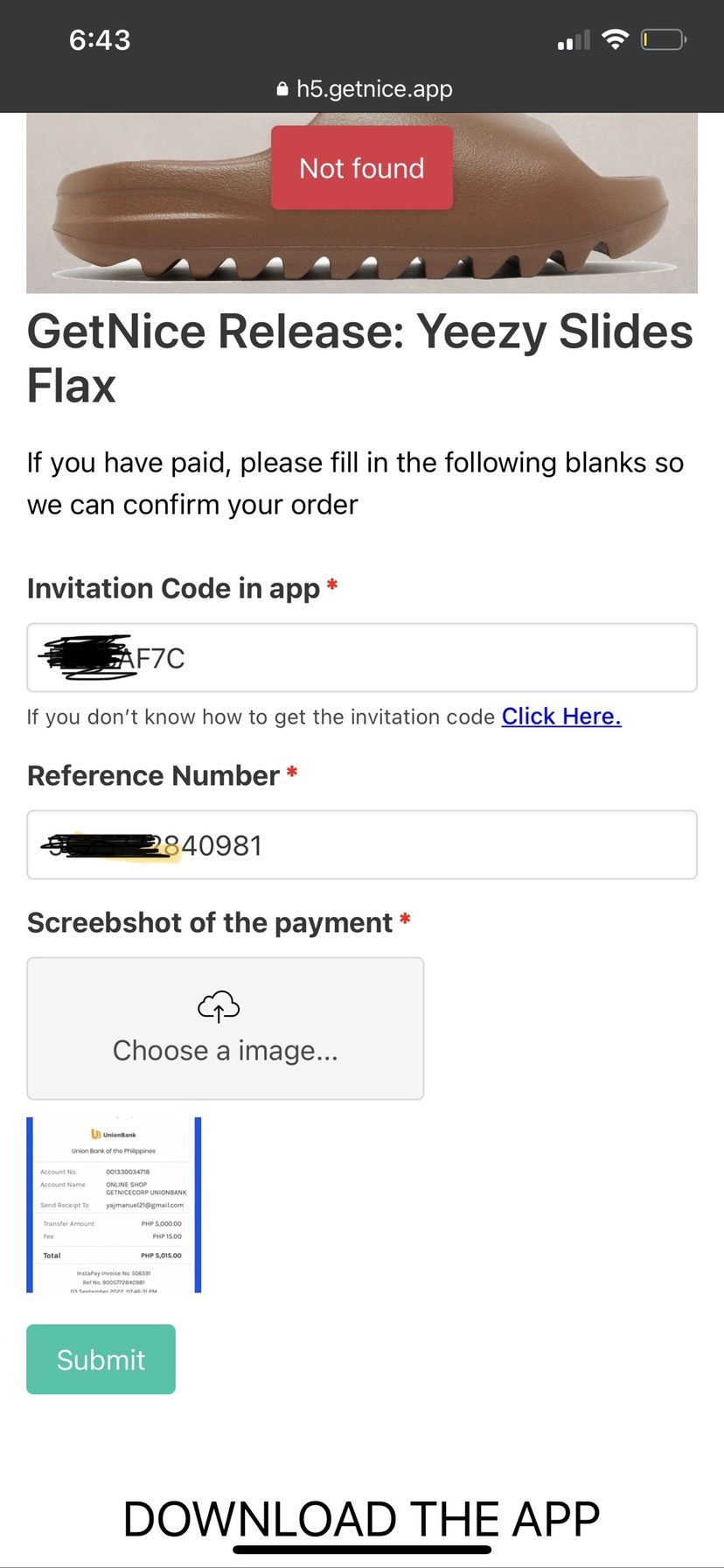Tap the 6:43 clock in status bar
Image resolution: width=724 pixels, height=1568 pixels.
tap(100, 39)
